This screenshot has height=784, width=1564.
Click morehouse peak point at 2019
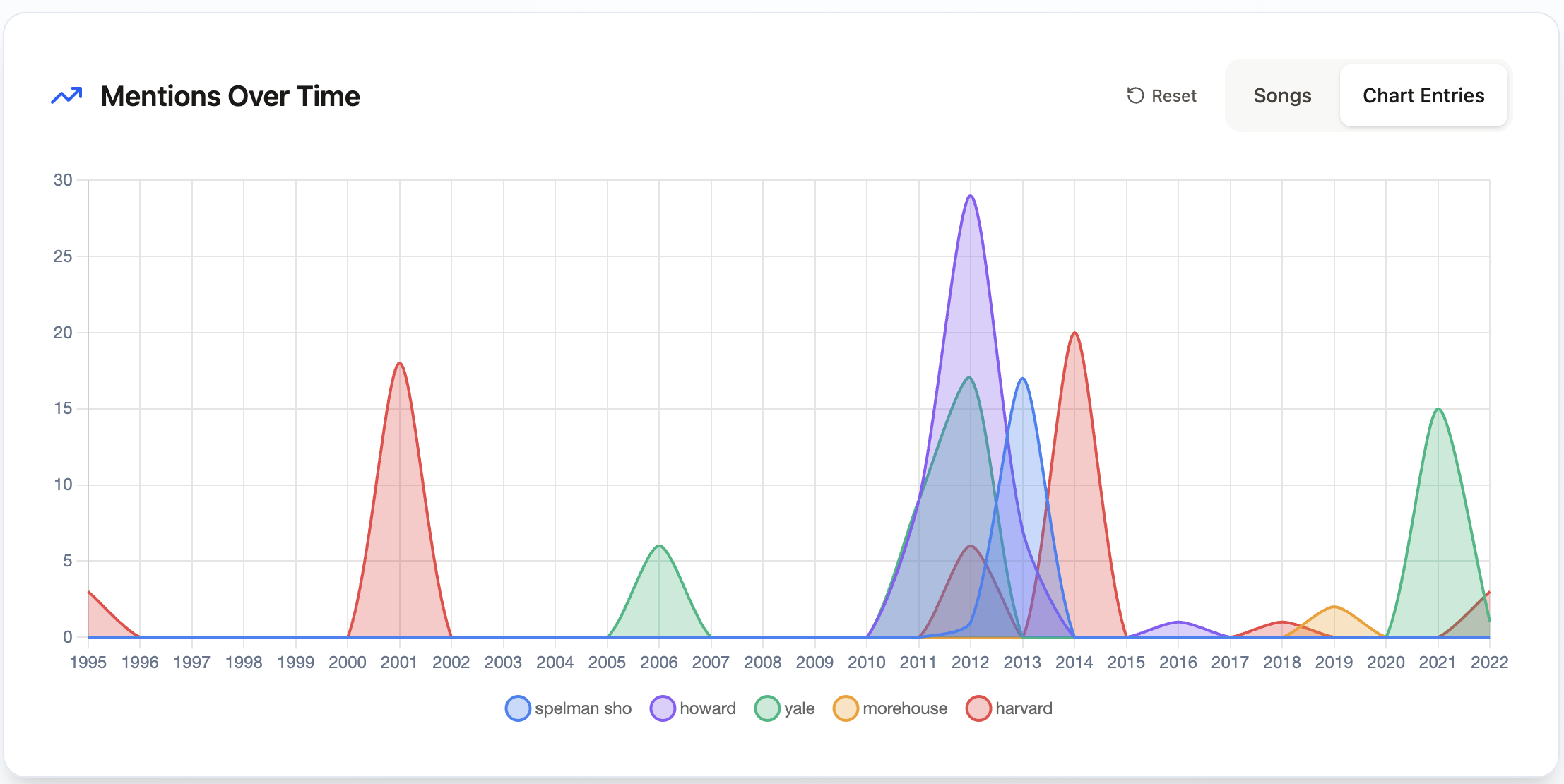[1334, 607]
